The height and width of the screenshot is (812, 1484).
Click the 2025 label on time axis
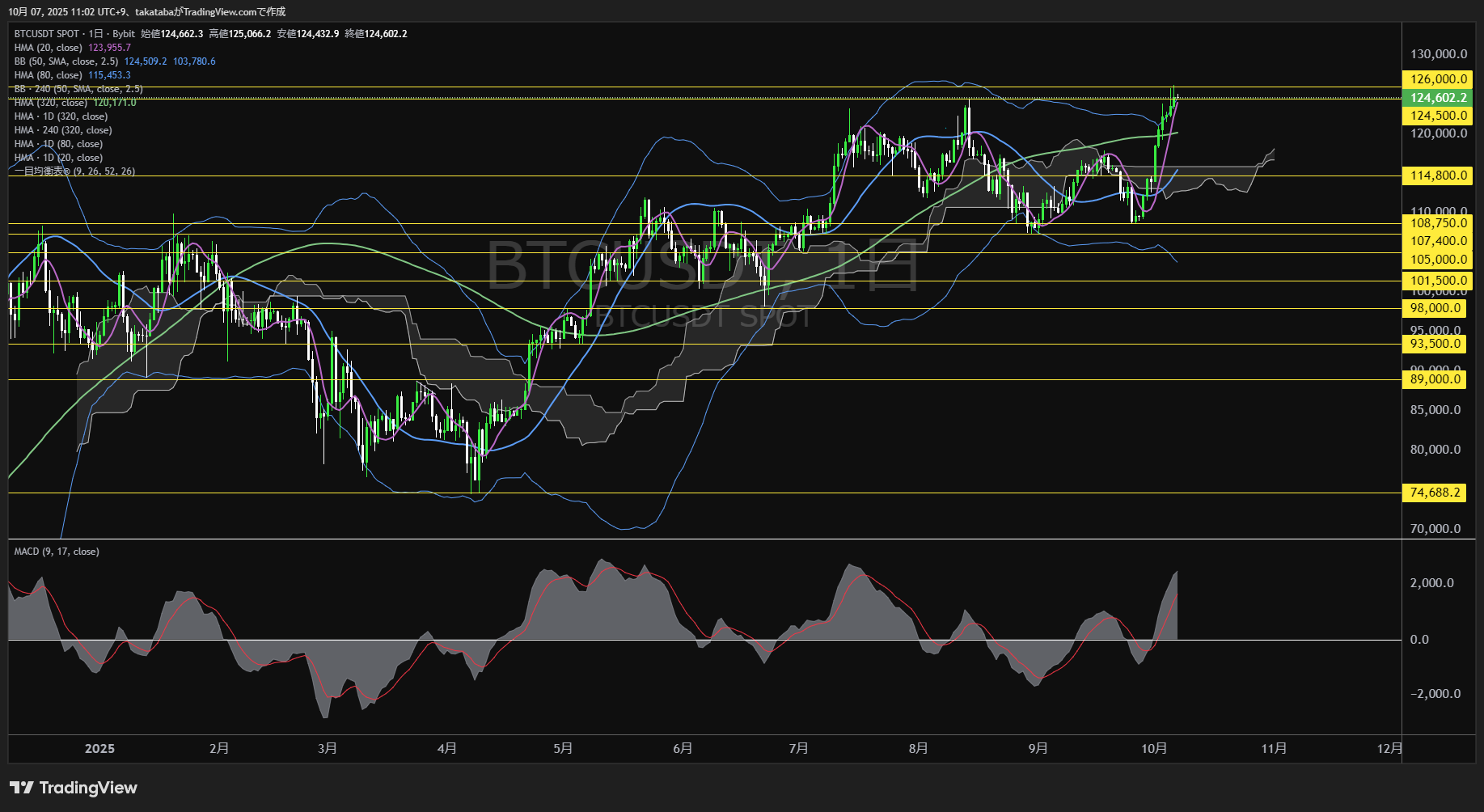(99, 749)
